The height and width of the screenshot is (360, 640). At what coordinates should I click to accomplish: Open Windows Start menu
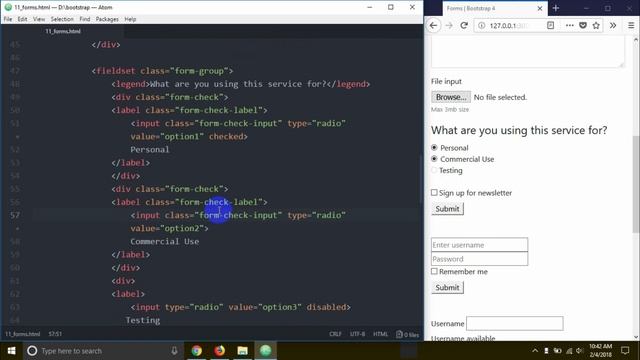11,351
